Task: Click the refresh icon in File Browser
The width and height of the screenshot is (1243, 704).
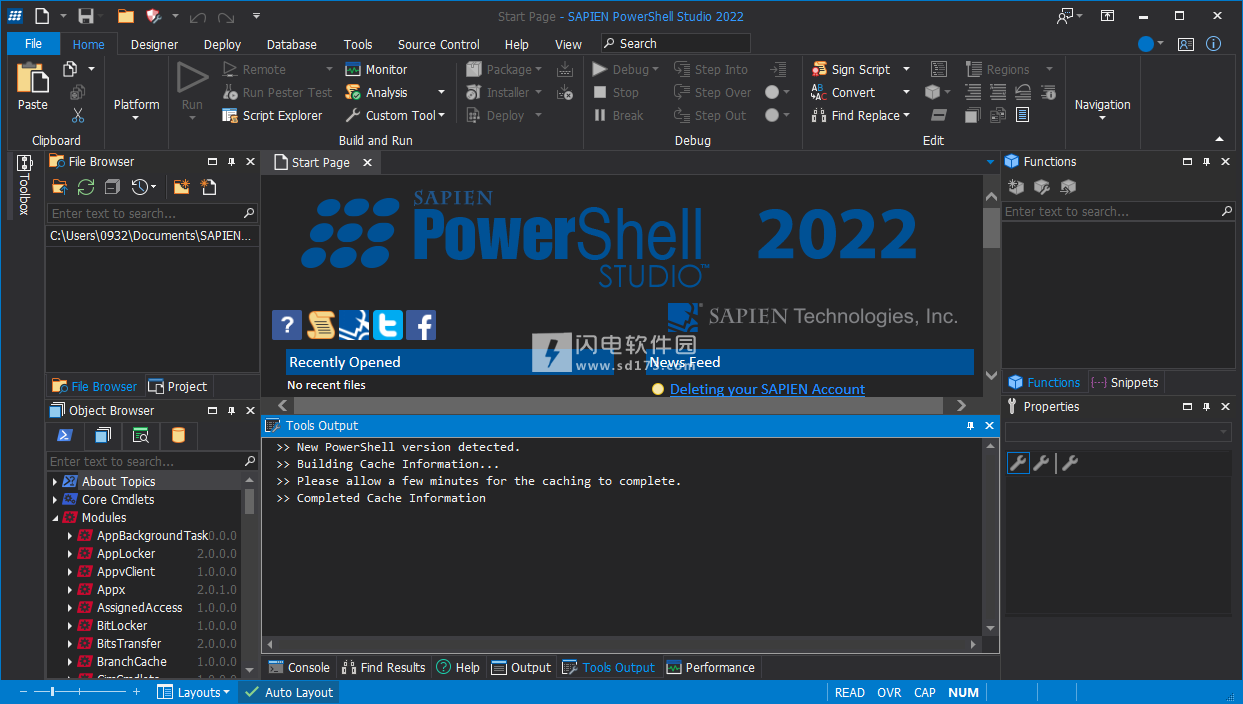Action: point(86,187)
